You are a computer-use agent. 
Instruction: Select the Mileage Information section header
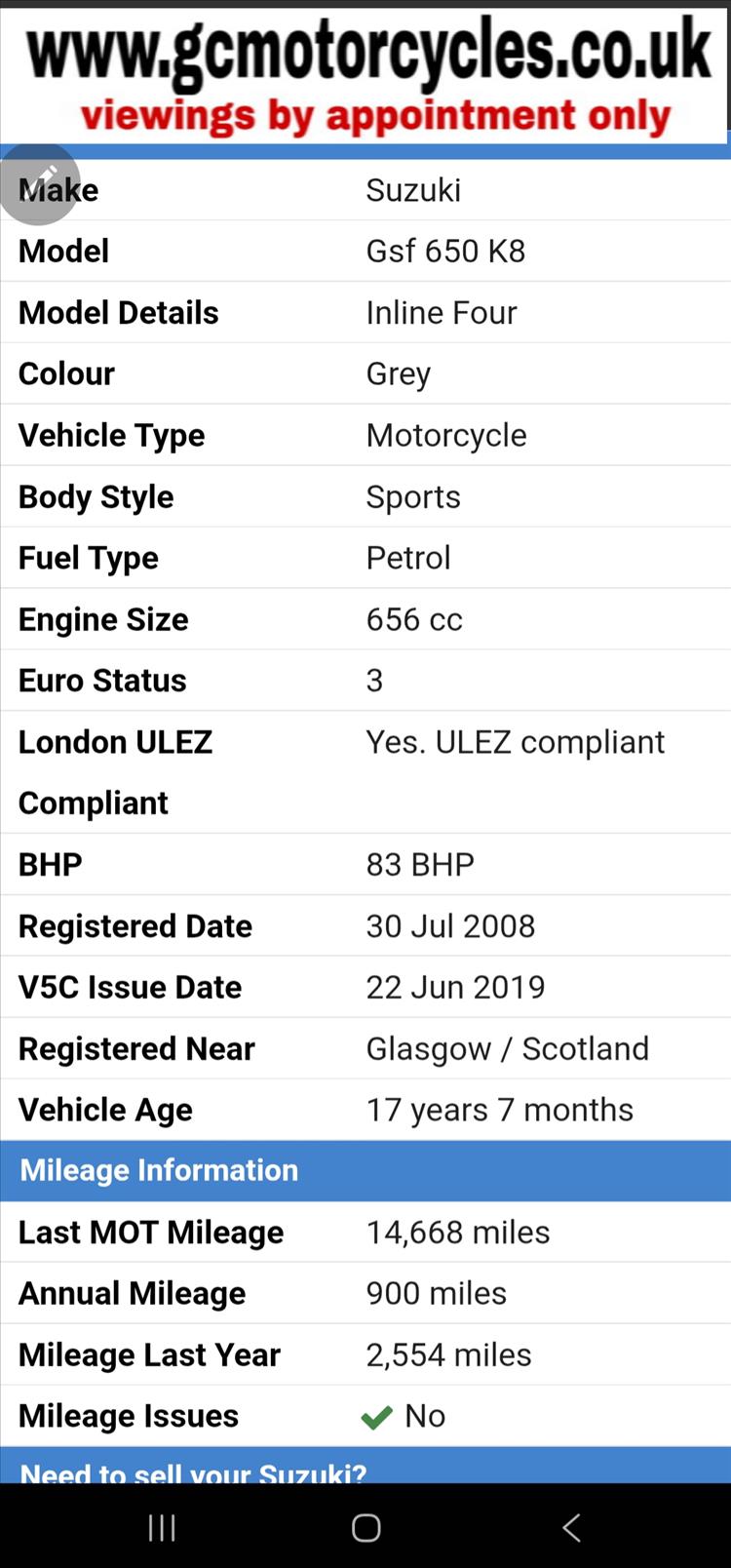pyautogui.click(x=159, y=1170)
